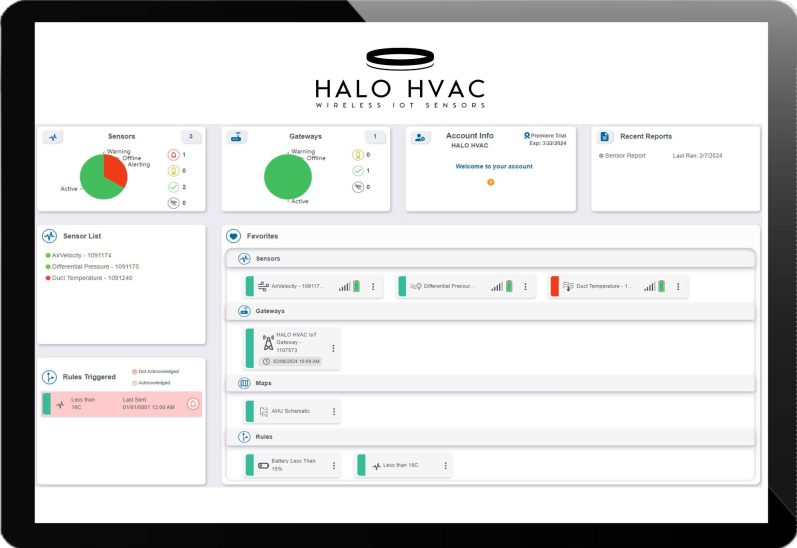Click the offline icon in Gateways card
Screen dimensions: 797x548
pos(358,187)
